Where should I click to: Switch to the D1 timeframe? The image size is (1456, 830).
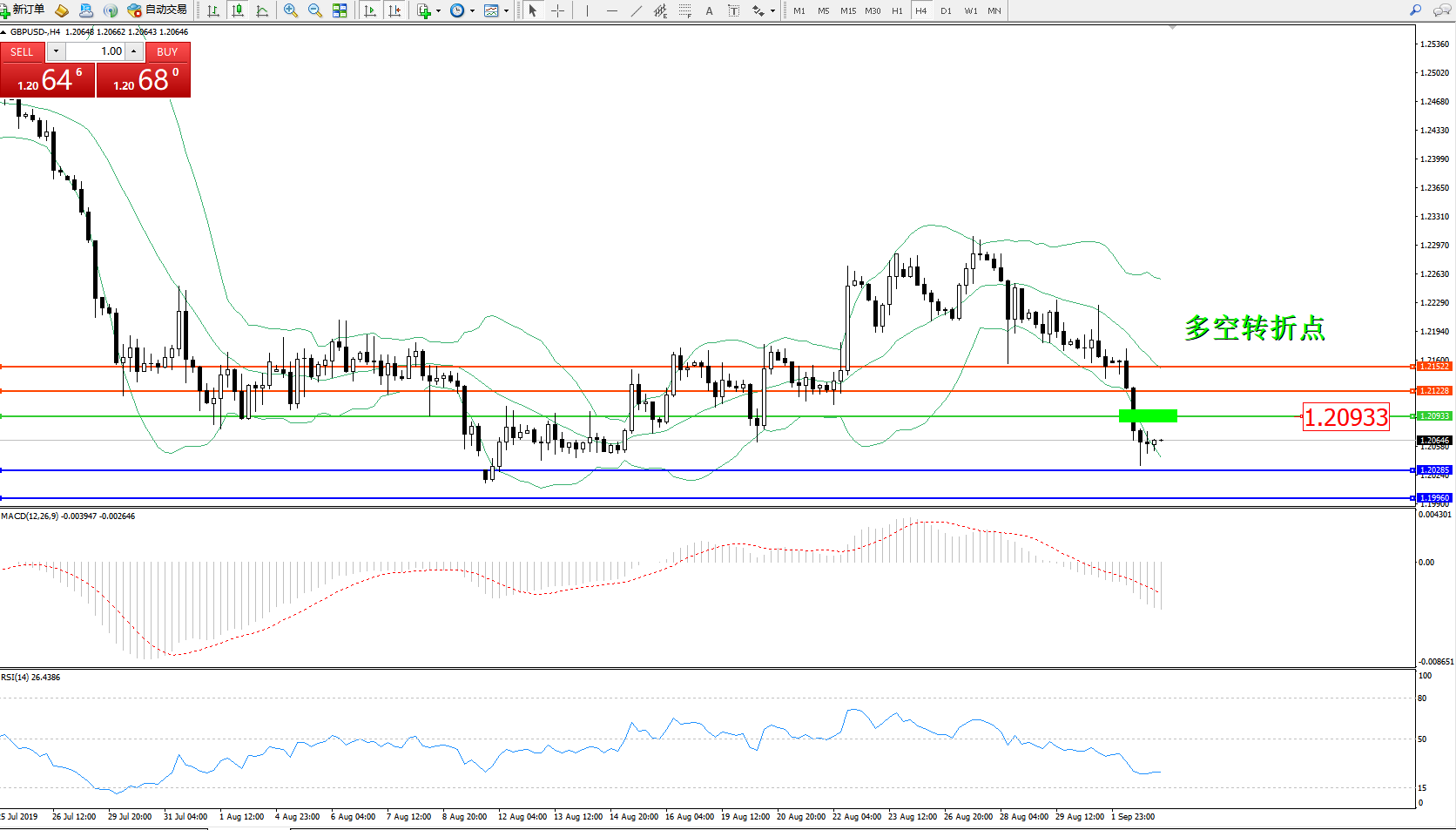pos(946,10)
